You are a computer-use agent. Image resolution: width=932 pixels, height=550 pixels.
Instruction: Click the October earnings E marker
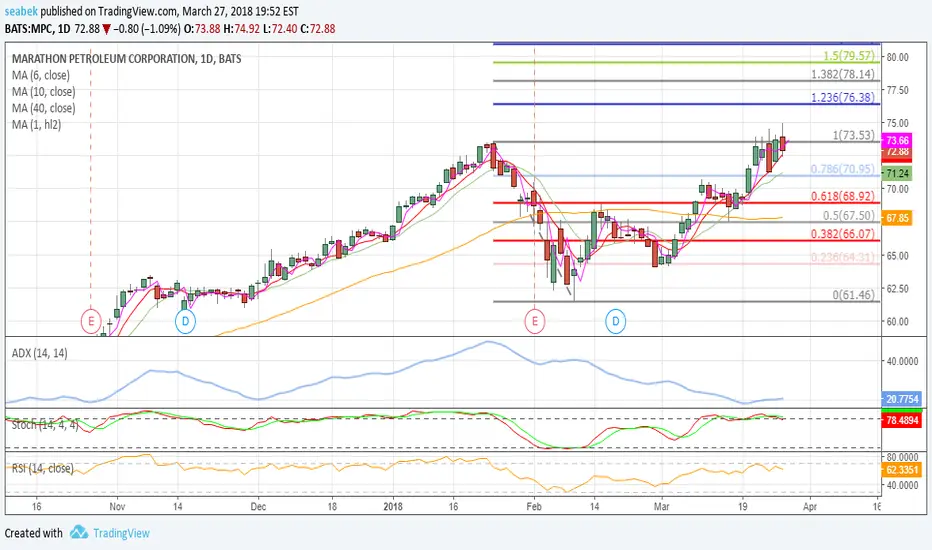tap(91, 322)
